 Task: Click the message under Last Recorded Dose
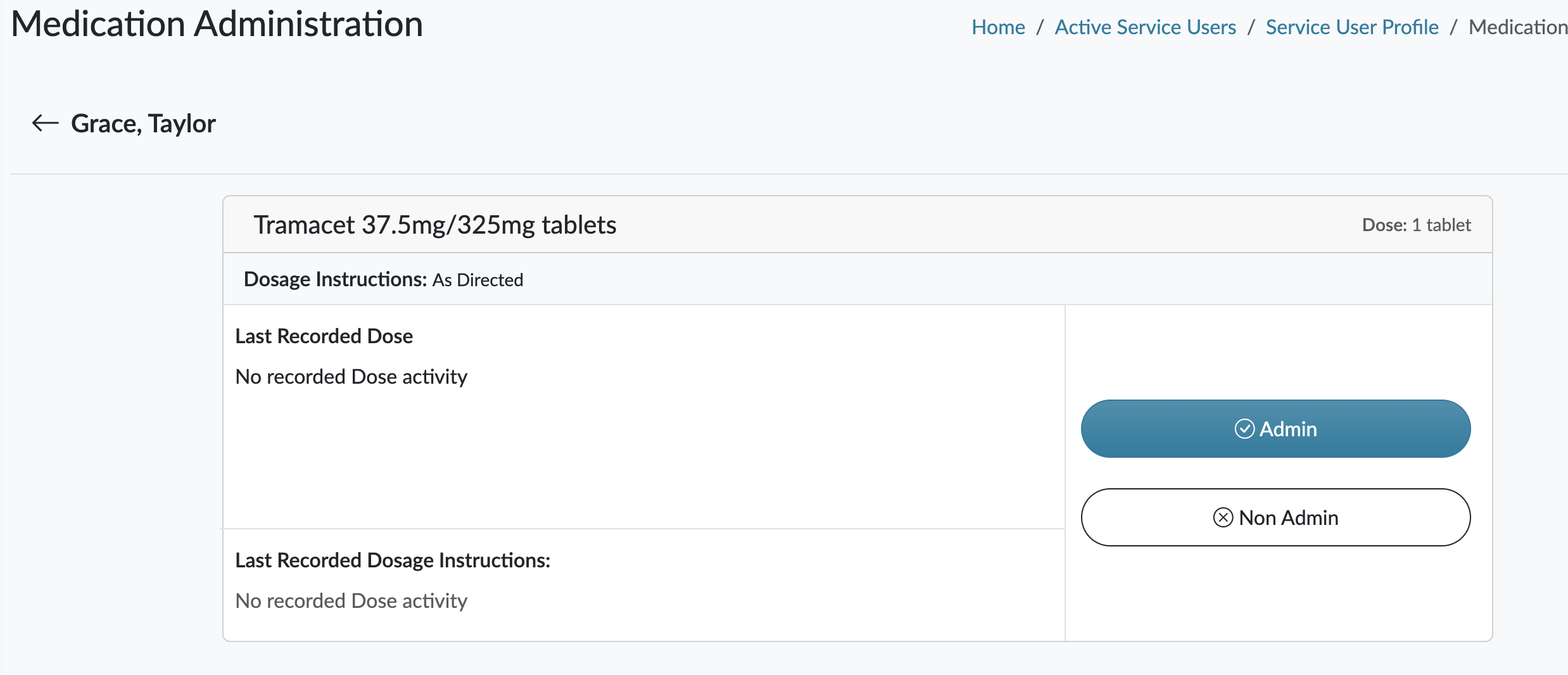pyautogui.click(x=351, y=377)
